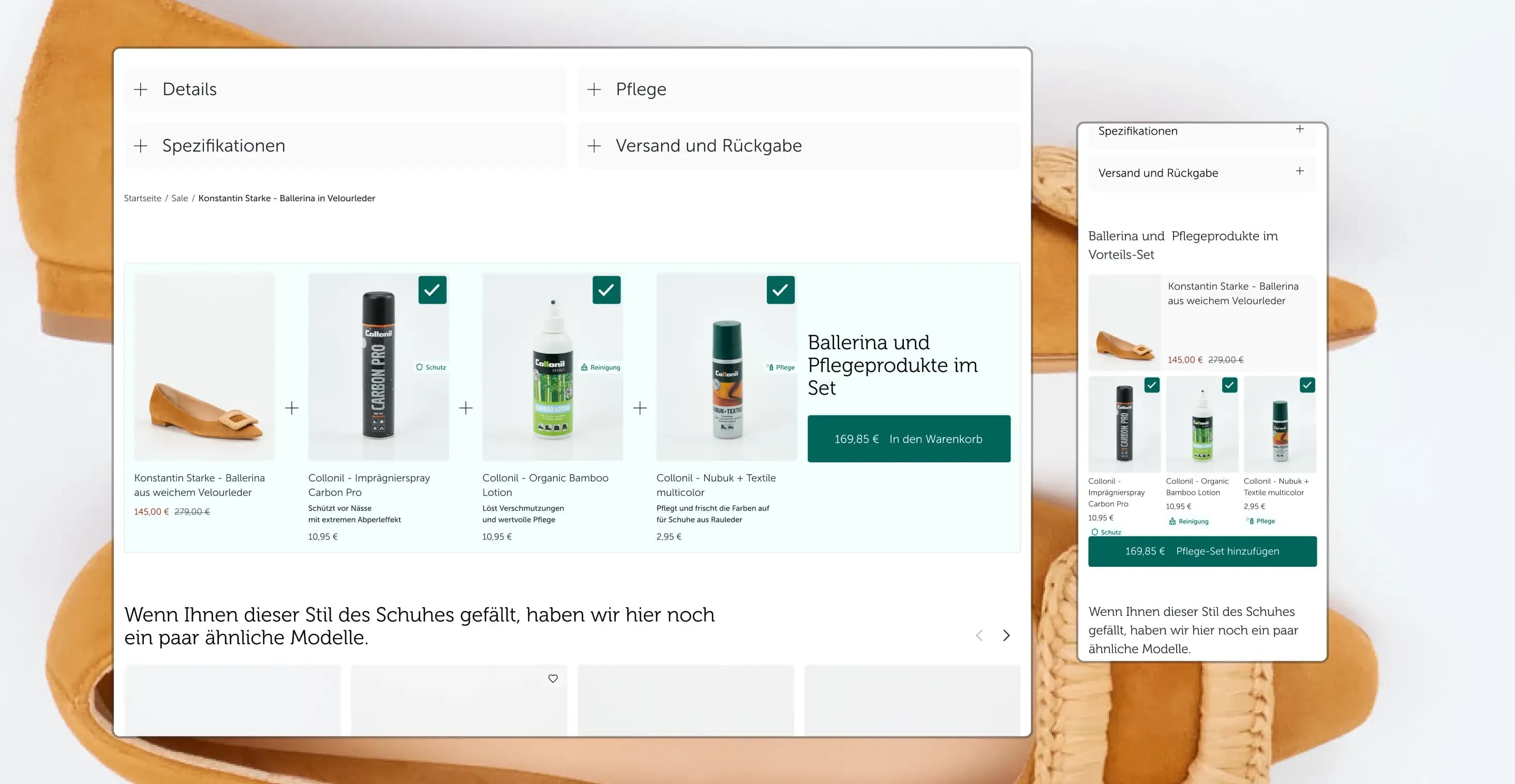Viewport: 1515px width, 784px height.
Task: Click the desktop '279,00 €' crossed-out price
Action: (x=192, y=512)
